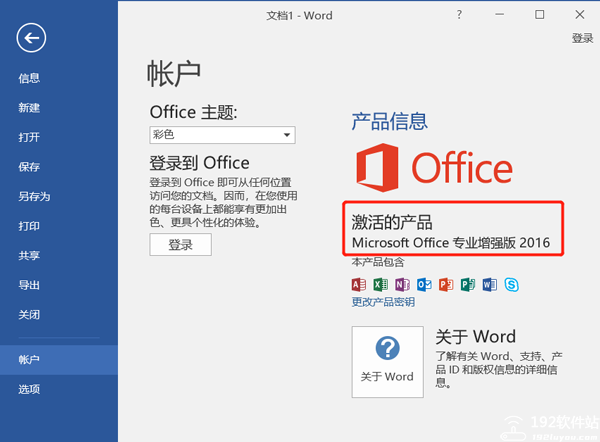Click the OneNote app icon

pos(403,285)
